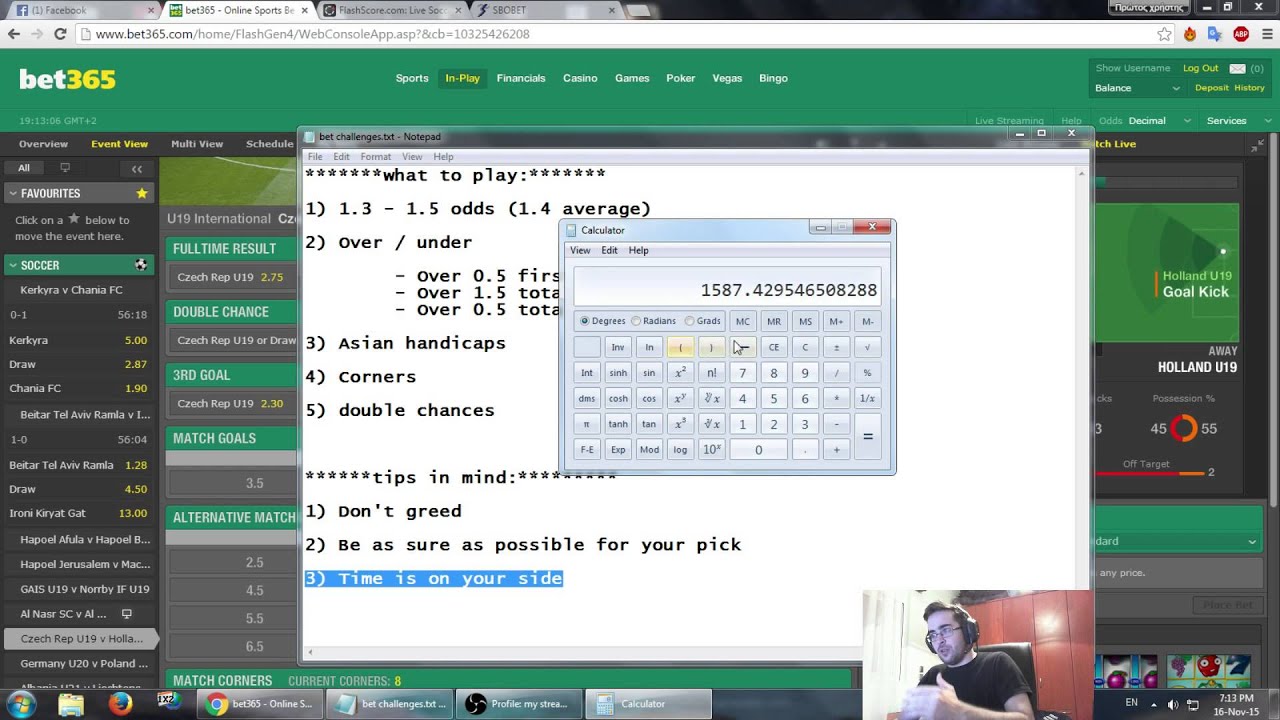Expand the Double Chance market
Viewport: 1280px width, 720px height.
pos(232,312)
